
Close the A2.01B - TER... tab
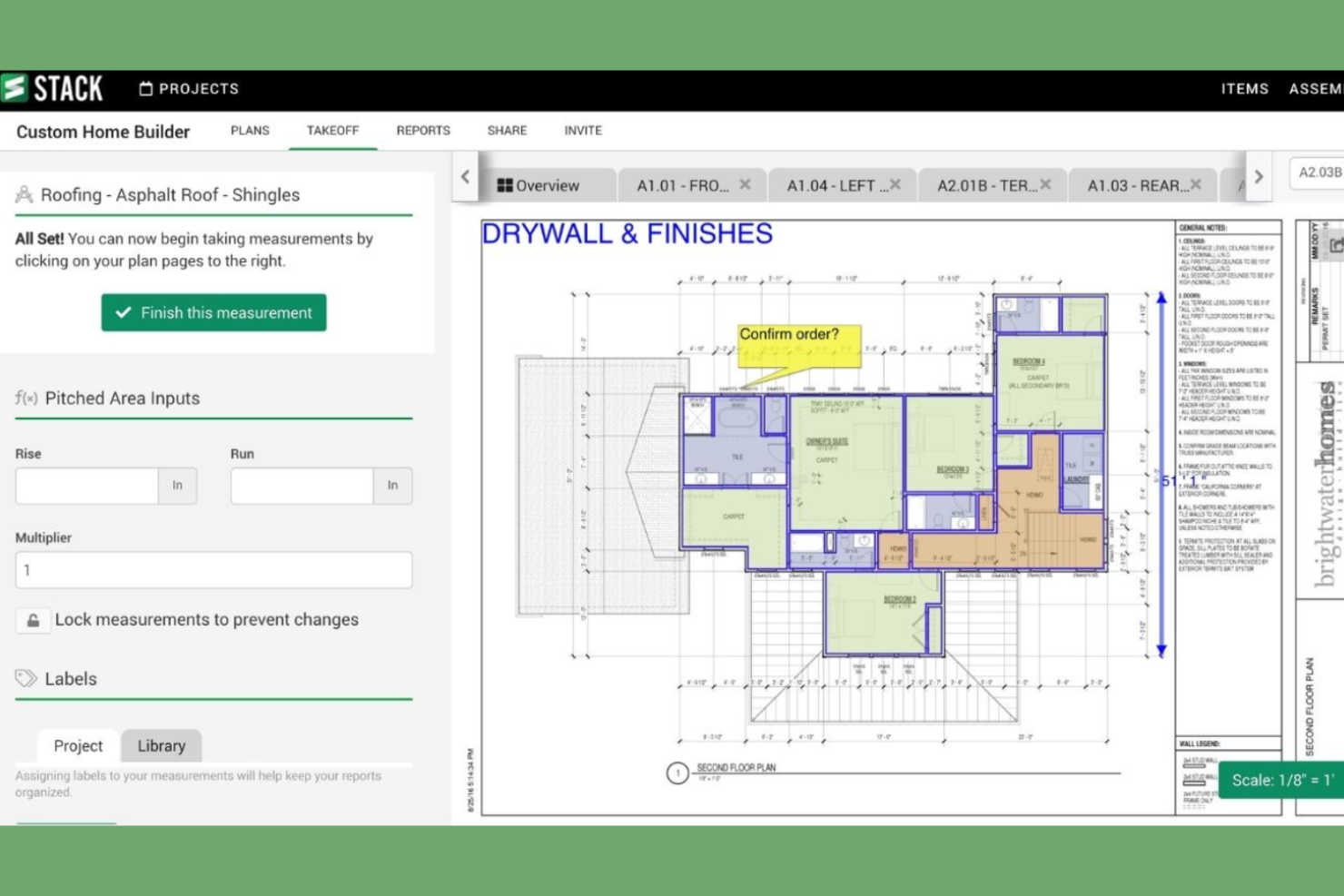[1046, 184]
